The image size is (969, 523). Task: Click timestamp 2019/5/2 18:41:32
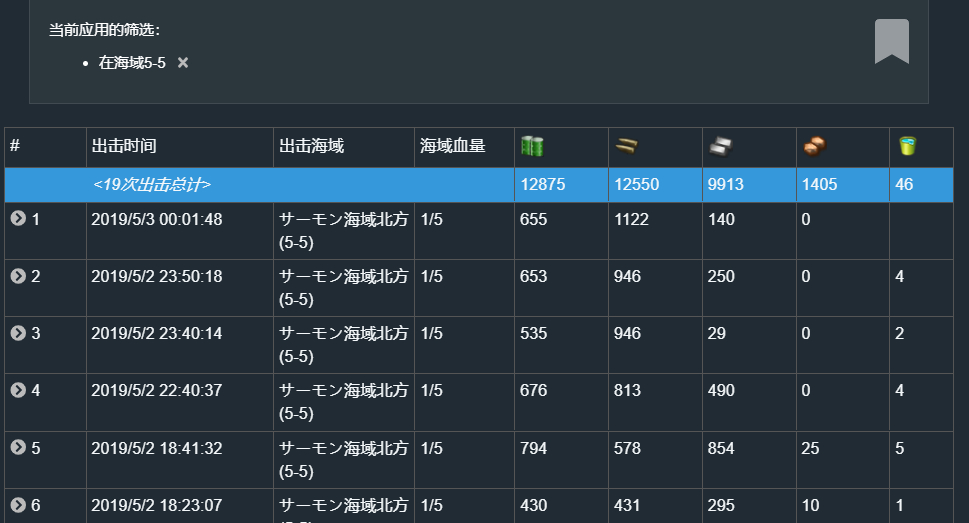coord(156,448)
